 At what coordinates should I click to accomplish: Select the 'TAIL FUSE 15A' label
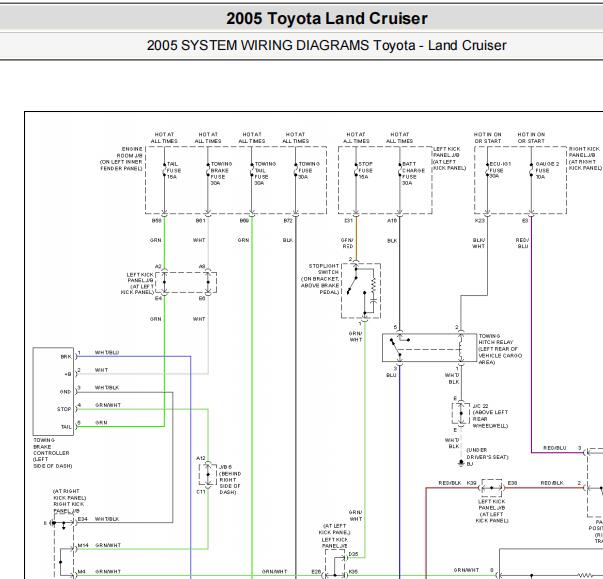click(x=173, y=170)
